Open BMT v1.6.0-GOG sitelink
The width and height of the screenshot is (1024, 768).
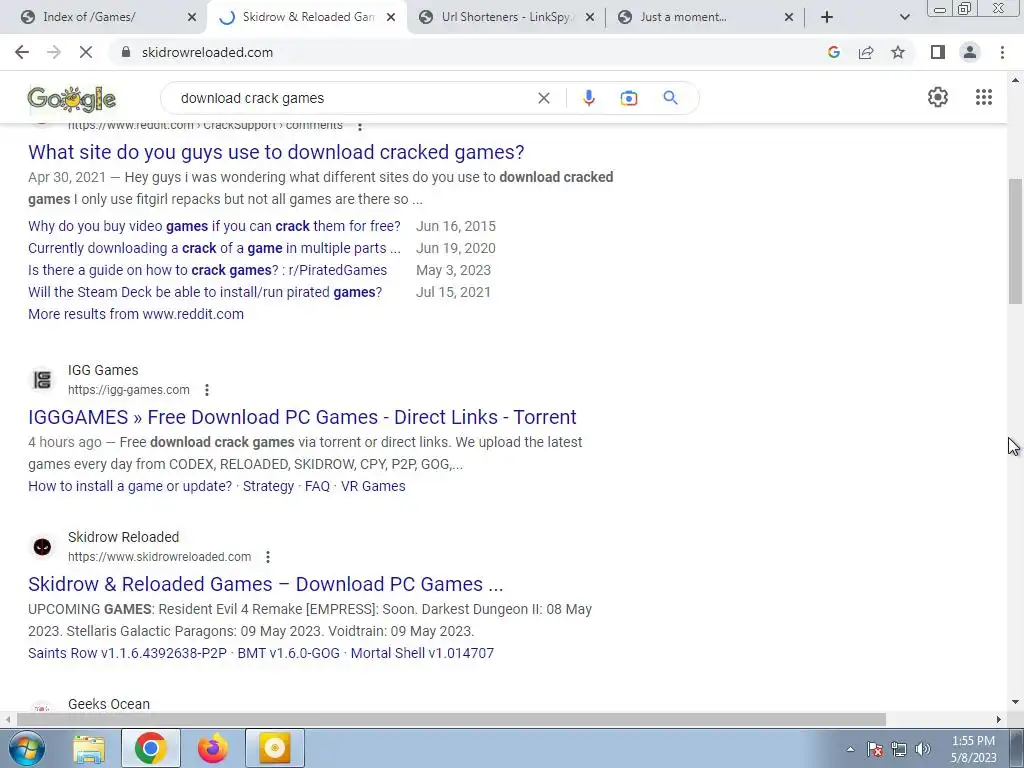click(289, 654)
